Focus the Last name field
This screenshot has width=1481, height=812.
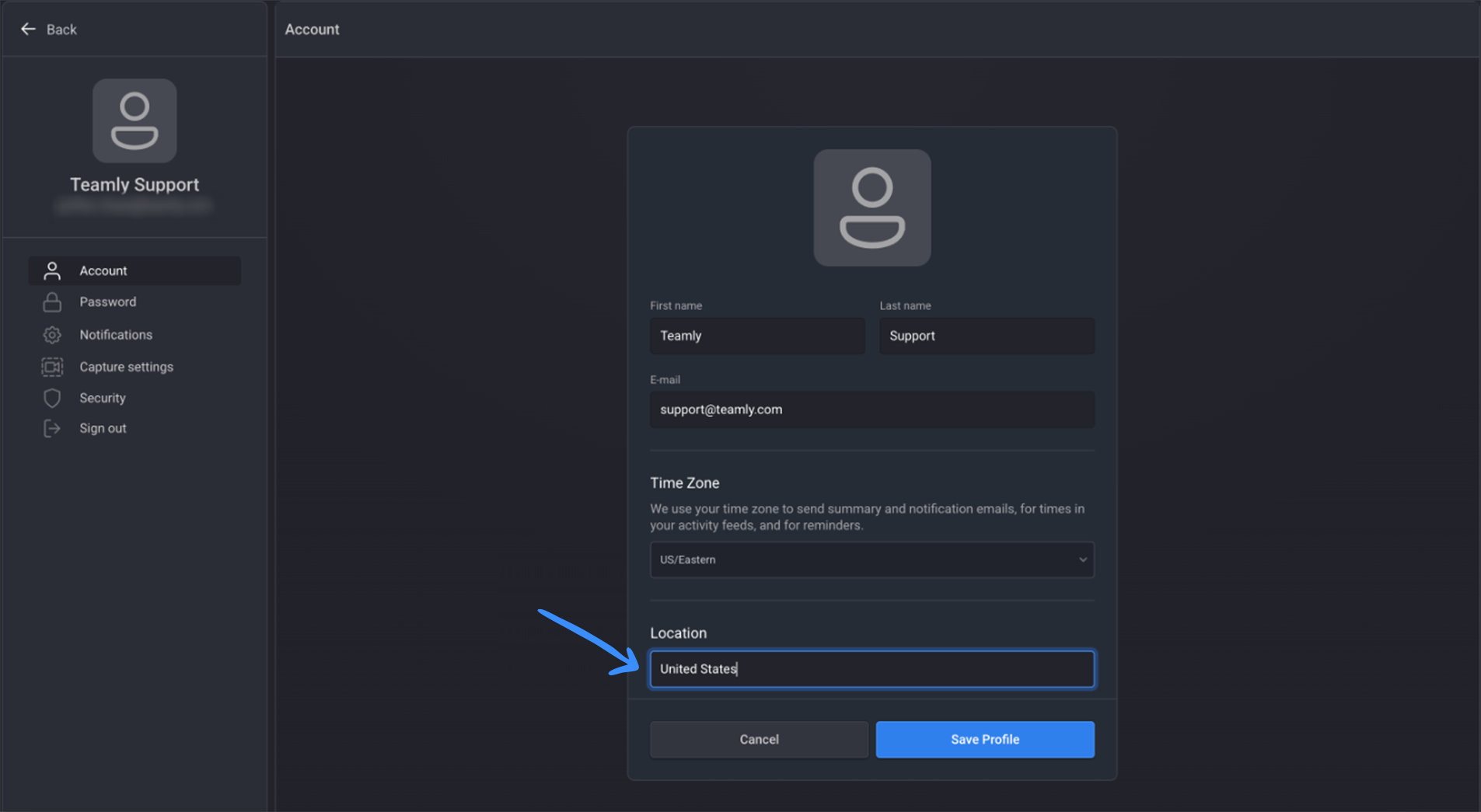pos(987,336)
